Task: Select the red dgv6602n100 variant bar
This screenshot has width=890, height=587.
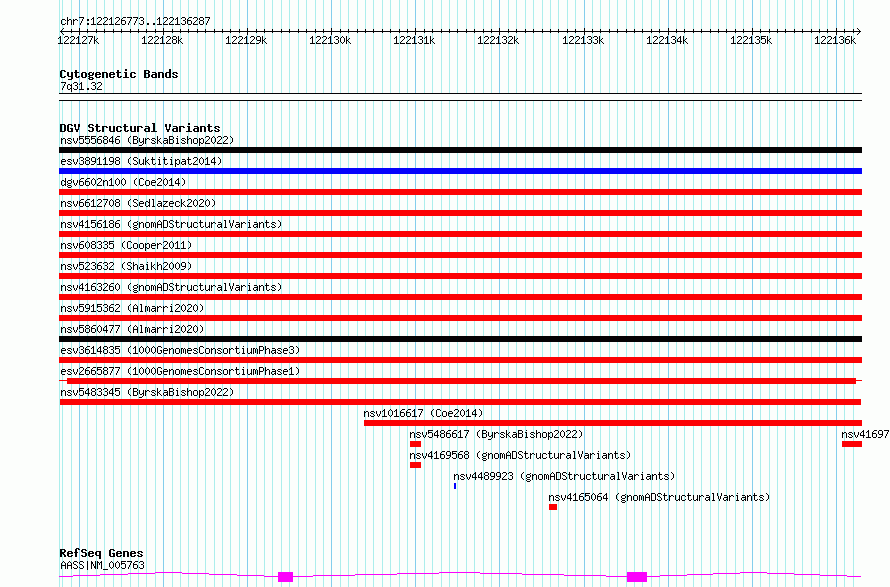Action: pyautogui.click(x=460, y=192)
